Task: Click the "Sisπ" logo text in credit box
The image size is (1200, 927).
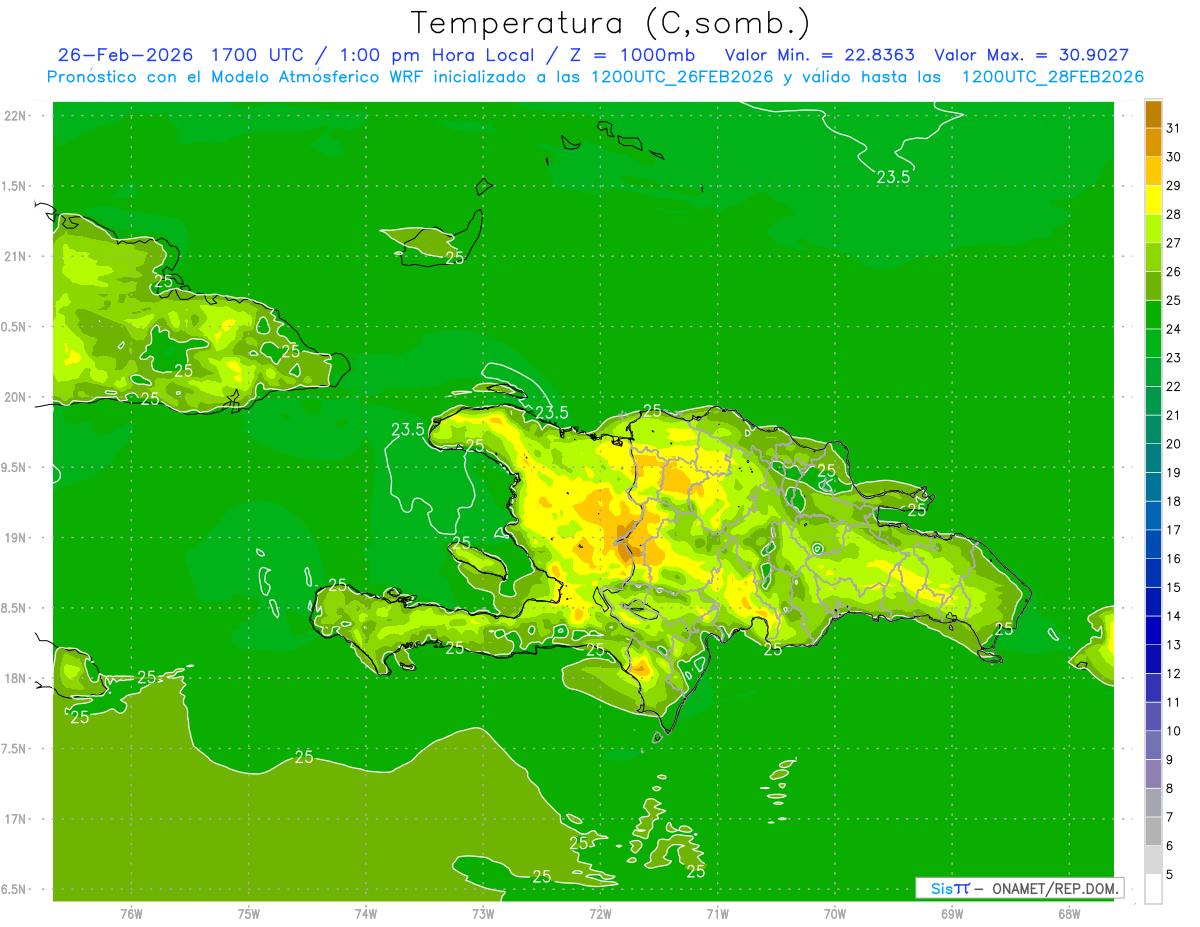Action: tap(950, 888)
